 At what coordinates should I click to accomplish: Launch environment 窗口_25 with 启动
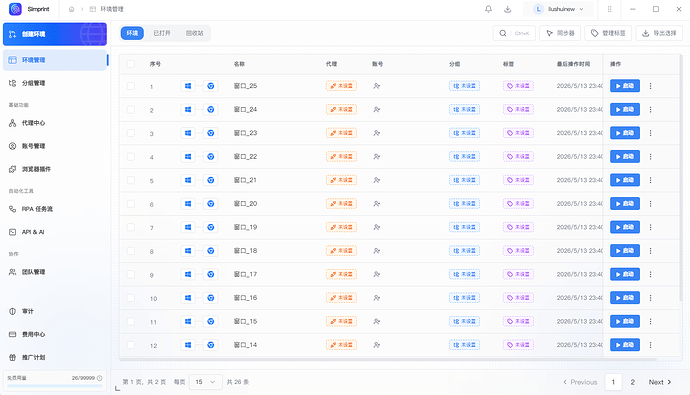[625, 86]
